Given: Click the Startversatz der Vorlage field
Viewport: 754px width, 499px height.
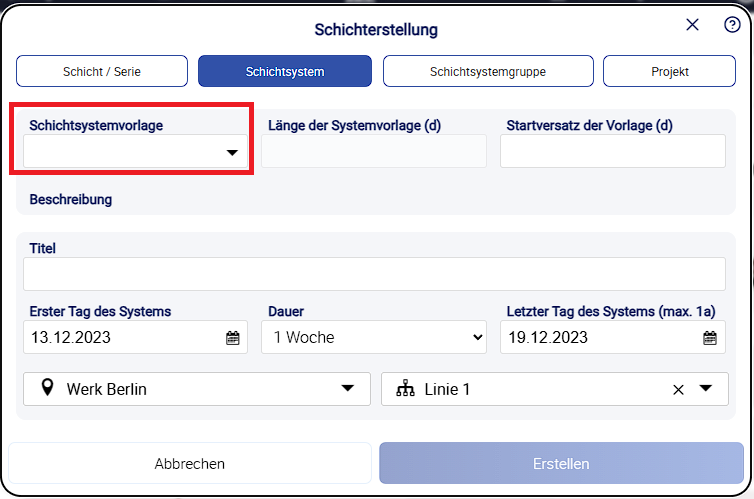Looking at the screenshot, I should coord(612,152).
